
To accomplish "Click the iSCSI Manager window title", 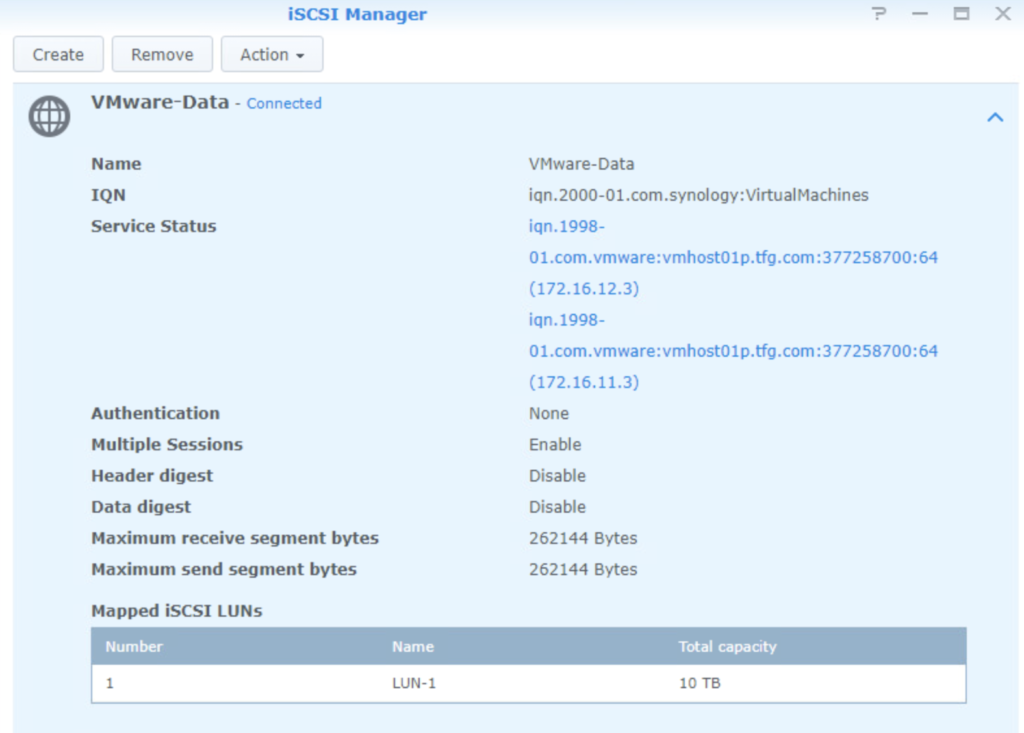I will 355,14.
